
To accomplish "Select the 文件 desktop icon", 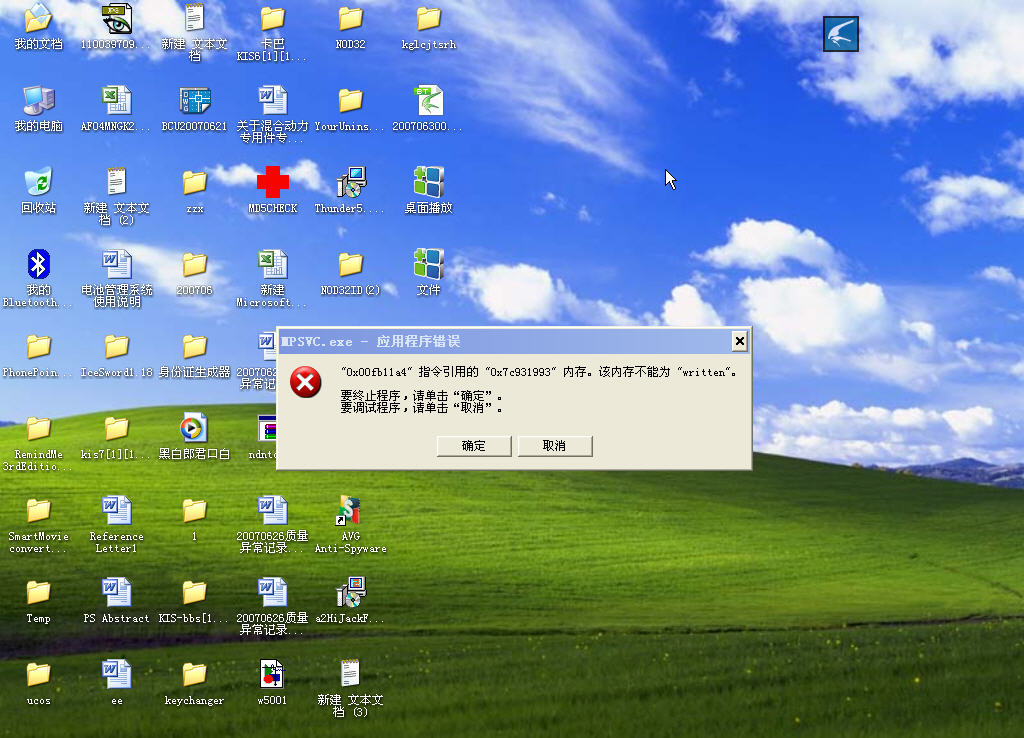I will click(x=428, y=273).
